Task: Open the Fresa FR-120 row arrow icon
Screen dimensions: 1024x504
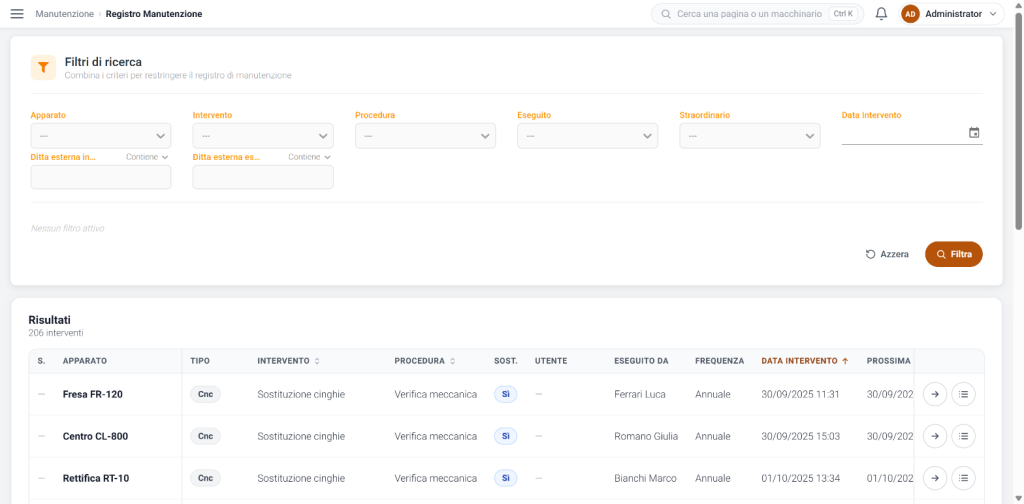Action: coord(935,394)
